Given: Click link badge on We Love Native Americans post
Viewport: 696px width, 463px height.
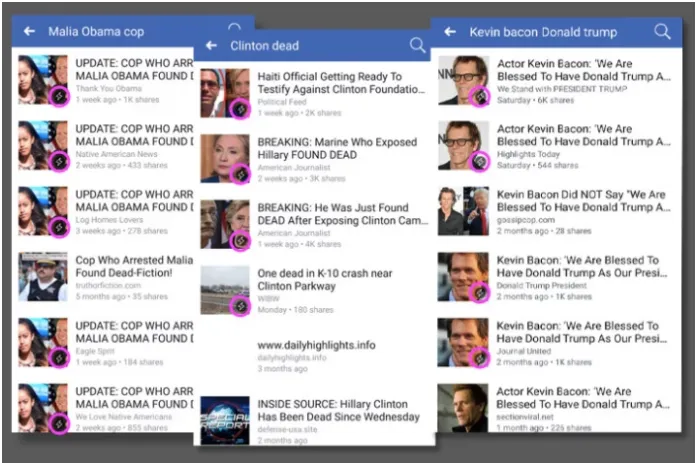Looking at the screenshot, I should pyautogui.click(x=59, y=423).
